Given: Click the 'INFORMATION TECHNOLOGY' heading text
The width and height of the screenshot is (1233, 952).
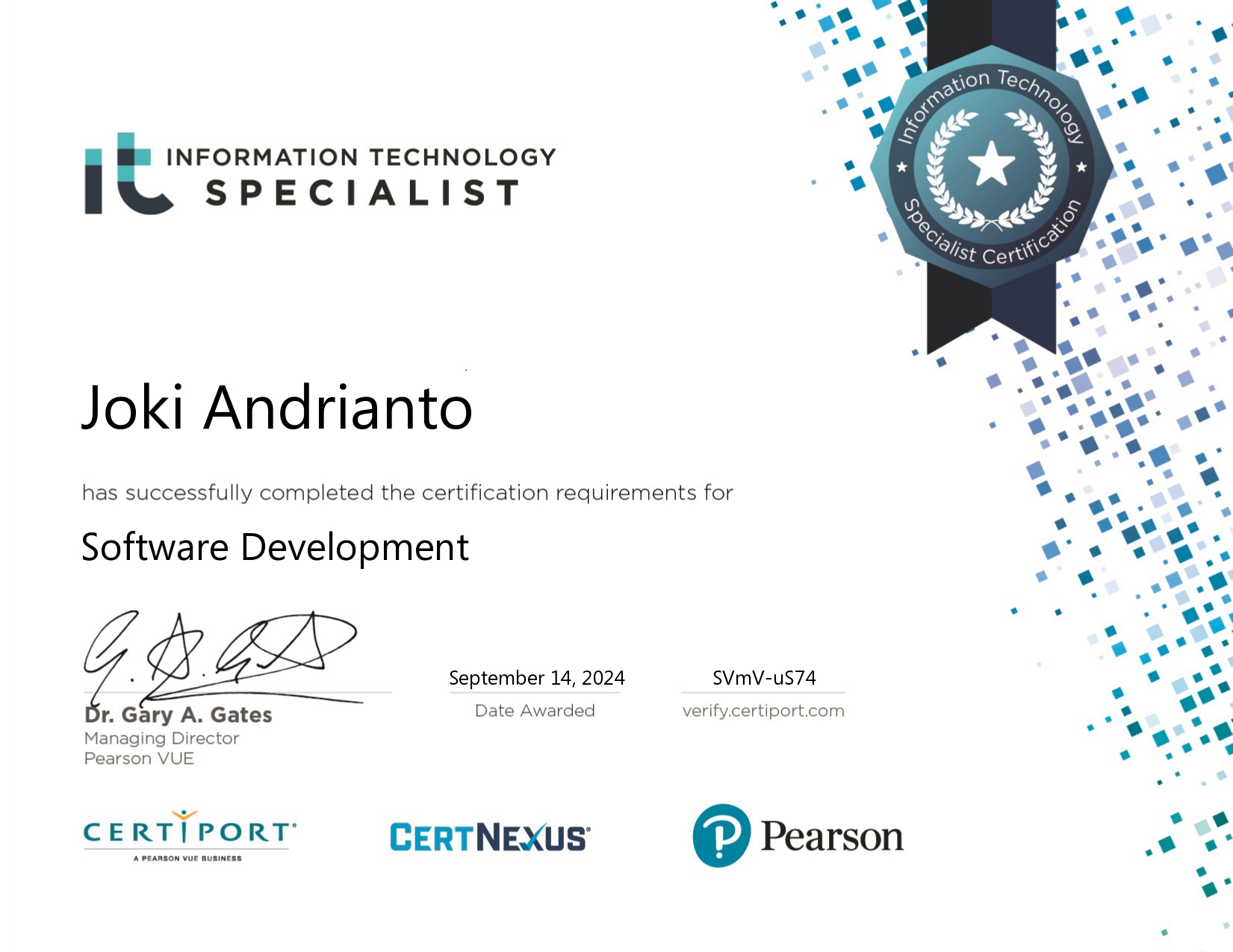Looking at the screenshot, I should 361,157.
